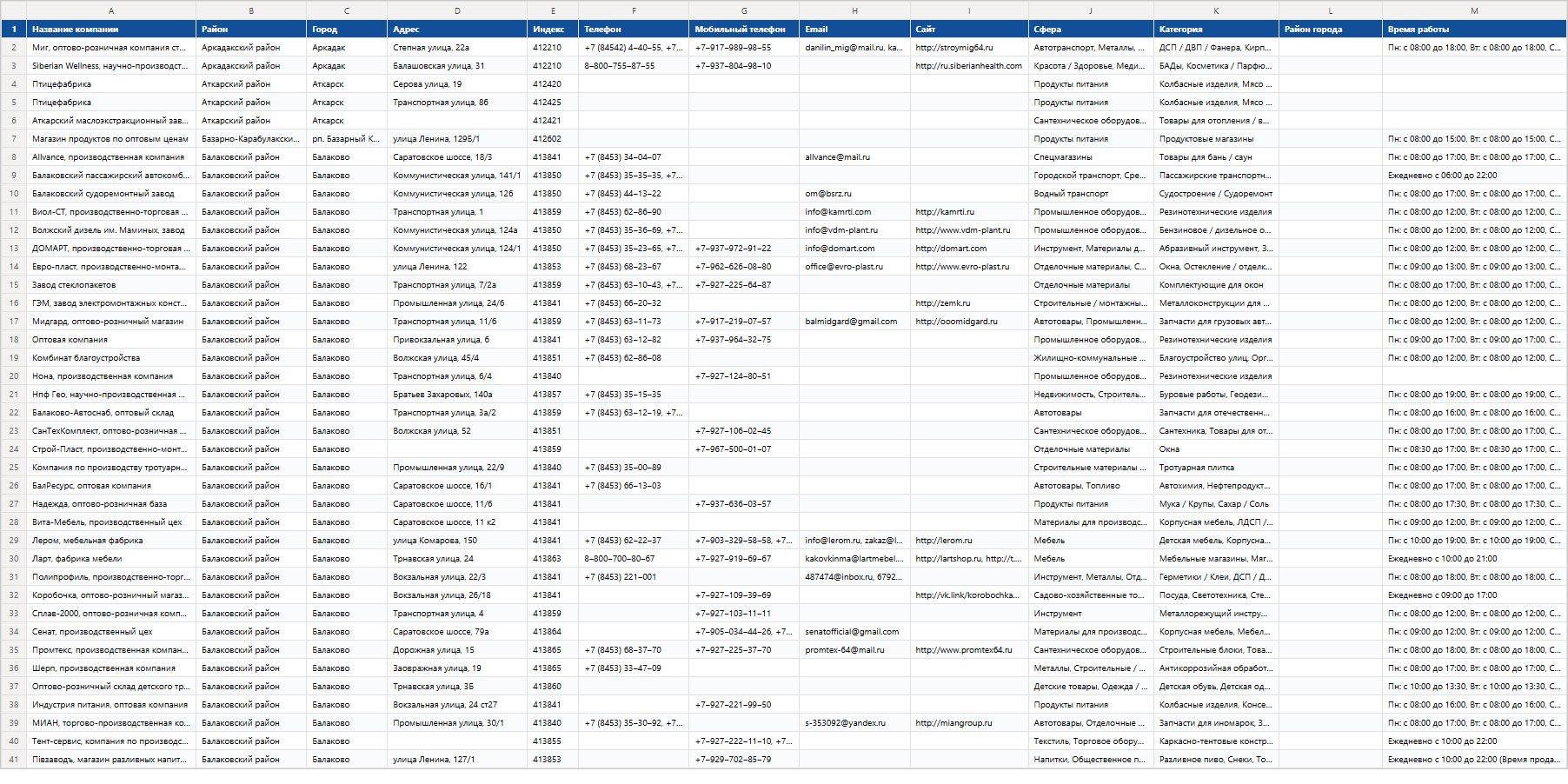The height and width of the screenshot is (784, 1568).
Task: Click the "Серова улица, 19" address cell
Action: (x=457, y=83)
